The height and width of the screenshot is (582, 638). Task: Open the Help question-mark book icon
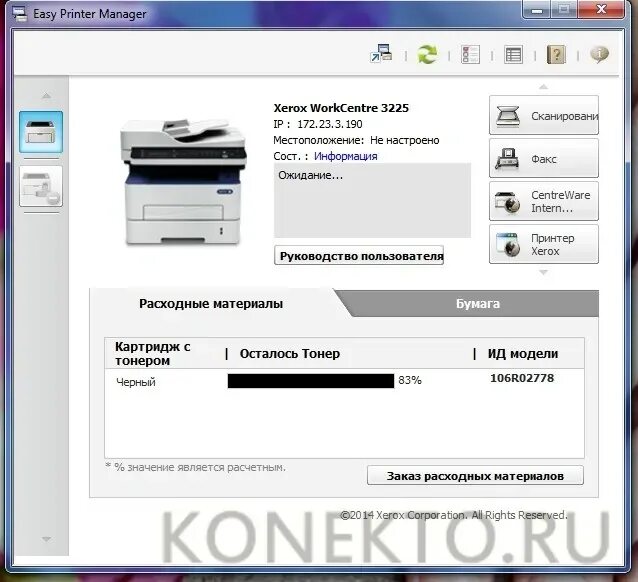point(556,54)
